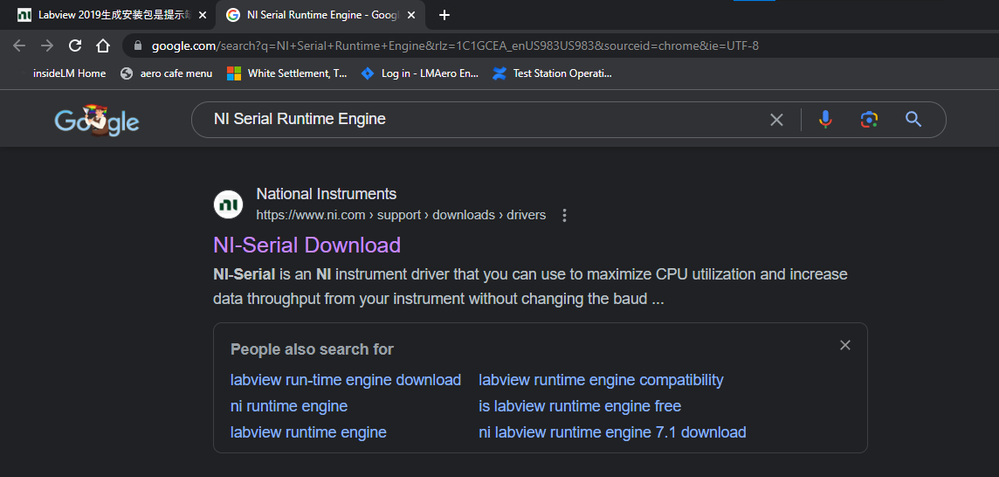
Task: Clear the search query
Action: coord(776,120)
